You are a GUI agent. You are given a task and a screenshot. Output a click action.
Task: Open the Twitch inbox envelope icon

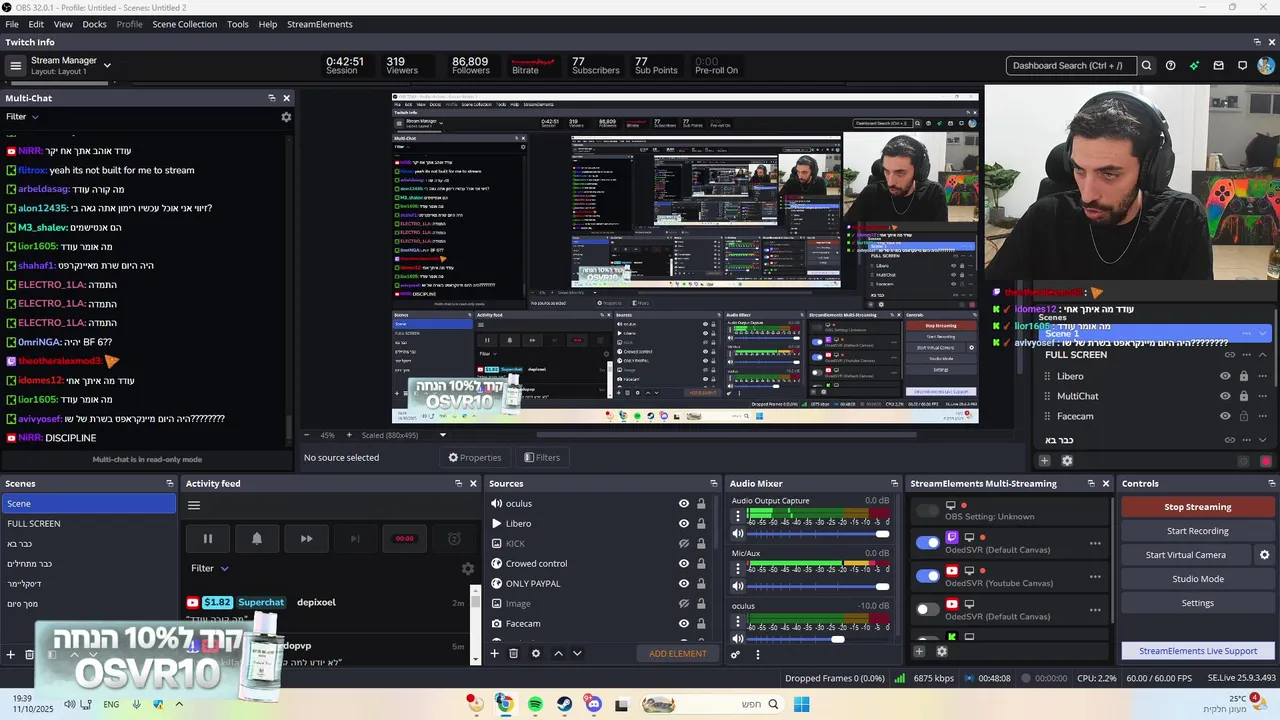1218,66
